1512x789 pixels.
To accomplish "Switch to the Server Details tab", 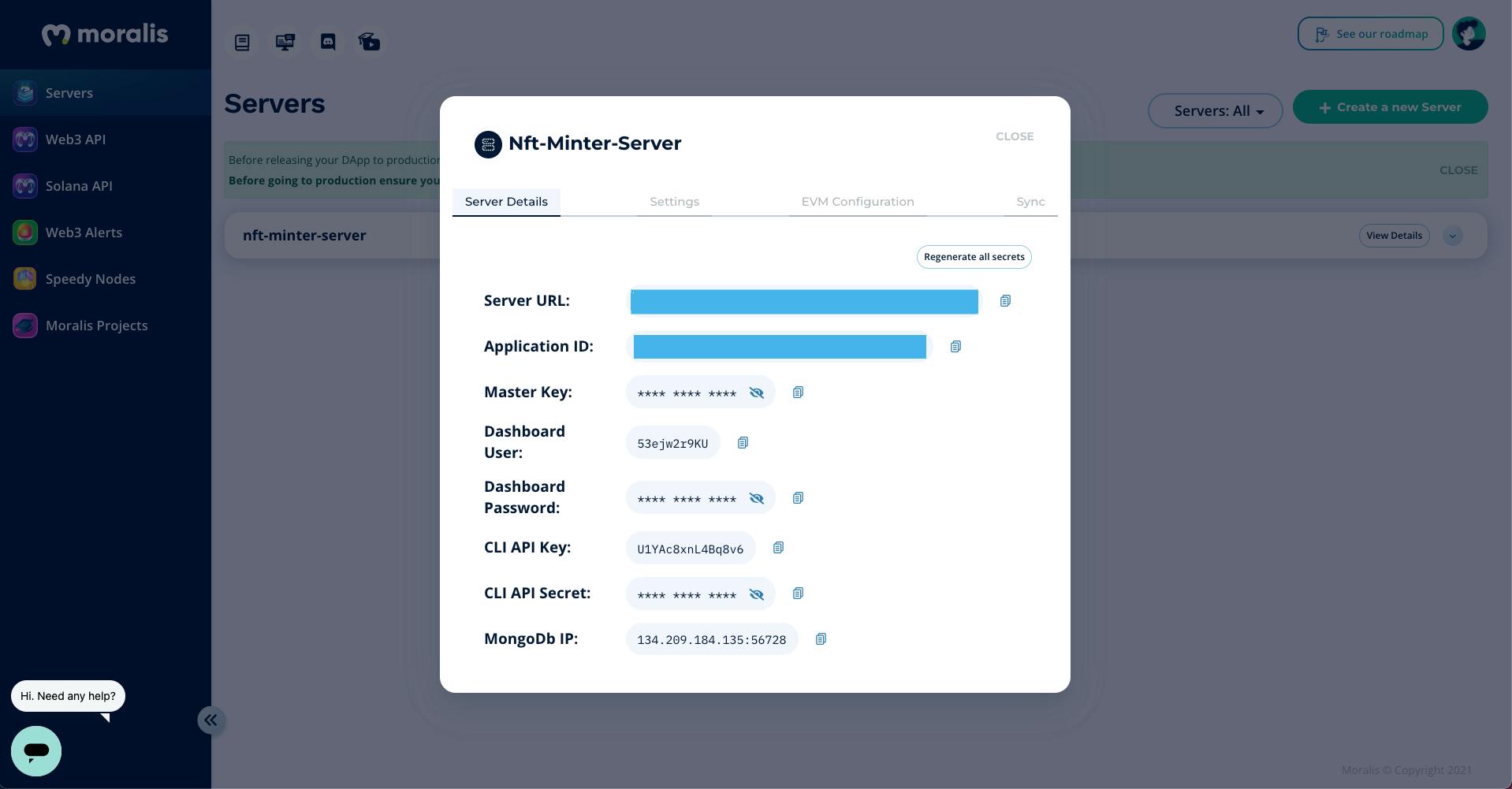I will coord(506,202).
